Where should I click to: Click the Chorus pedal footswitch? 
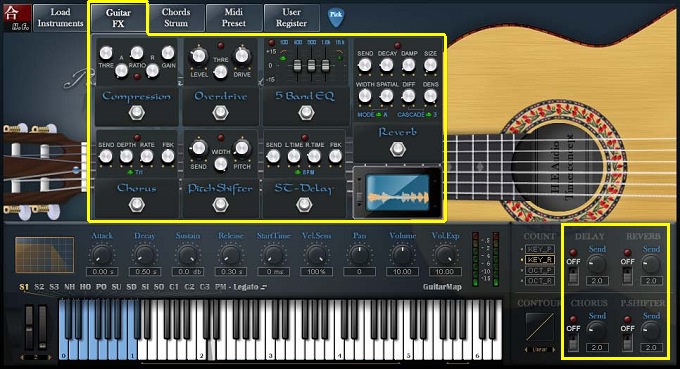137,204
